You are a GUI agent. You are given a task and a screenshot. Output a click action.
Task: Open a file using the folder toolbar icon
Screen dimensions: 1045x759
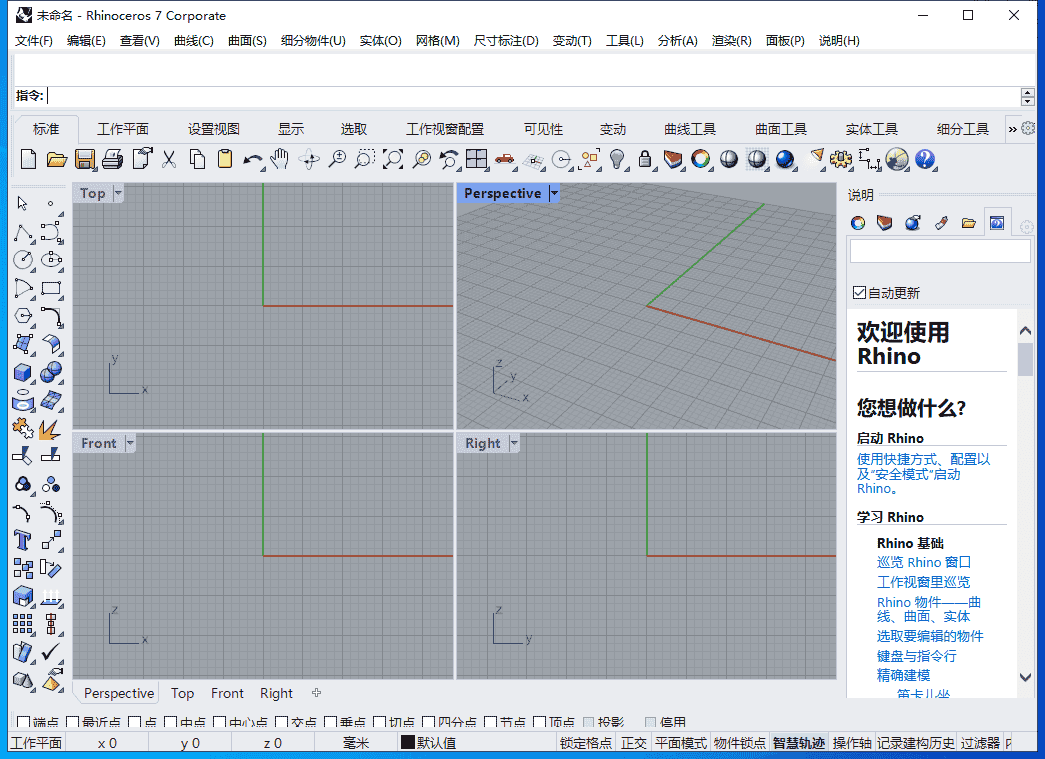click(56, 159)
